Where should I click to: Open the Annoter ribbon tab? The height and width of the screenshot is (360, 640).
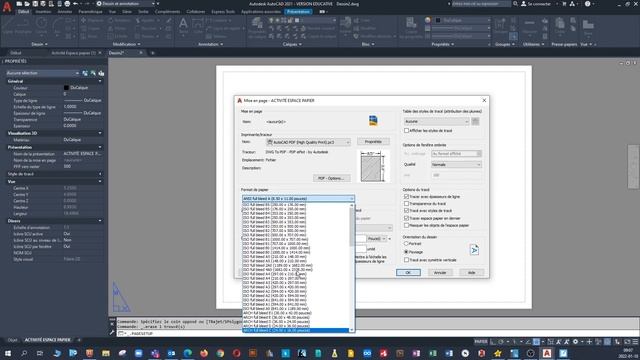pyautogui.click(x=64, y=12)
